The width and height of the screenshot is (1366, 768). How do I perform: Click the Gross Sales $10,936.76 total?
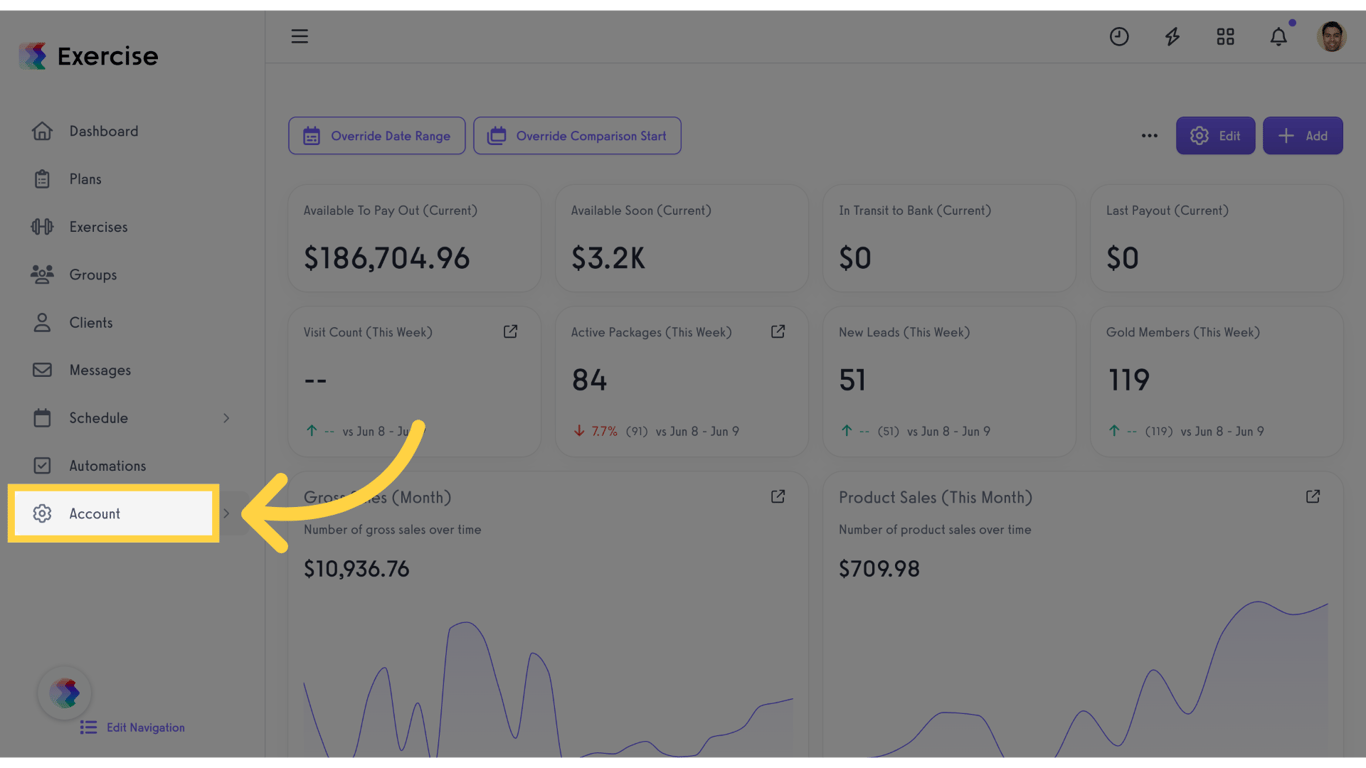pos(357,569)
